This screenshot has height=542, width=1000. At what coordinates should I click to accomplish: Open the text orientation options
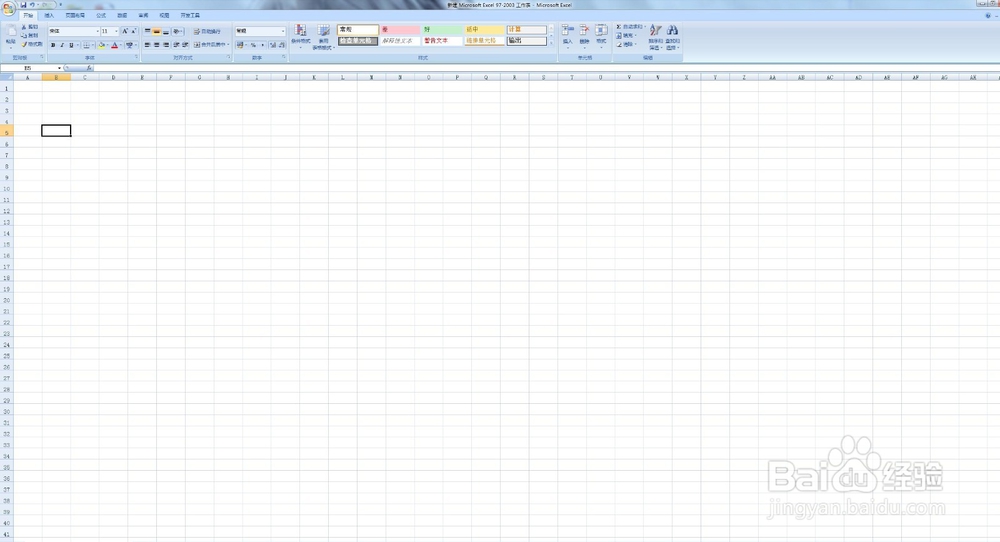[178, 31]
